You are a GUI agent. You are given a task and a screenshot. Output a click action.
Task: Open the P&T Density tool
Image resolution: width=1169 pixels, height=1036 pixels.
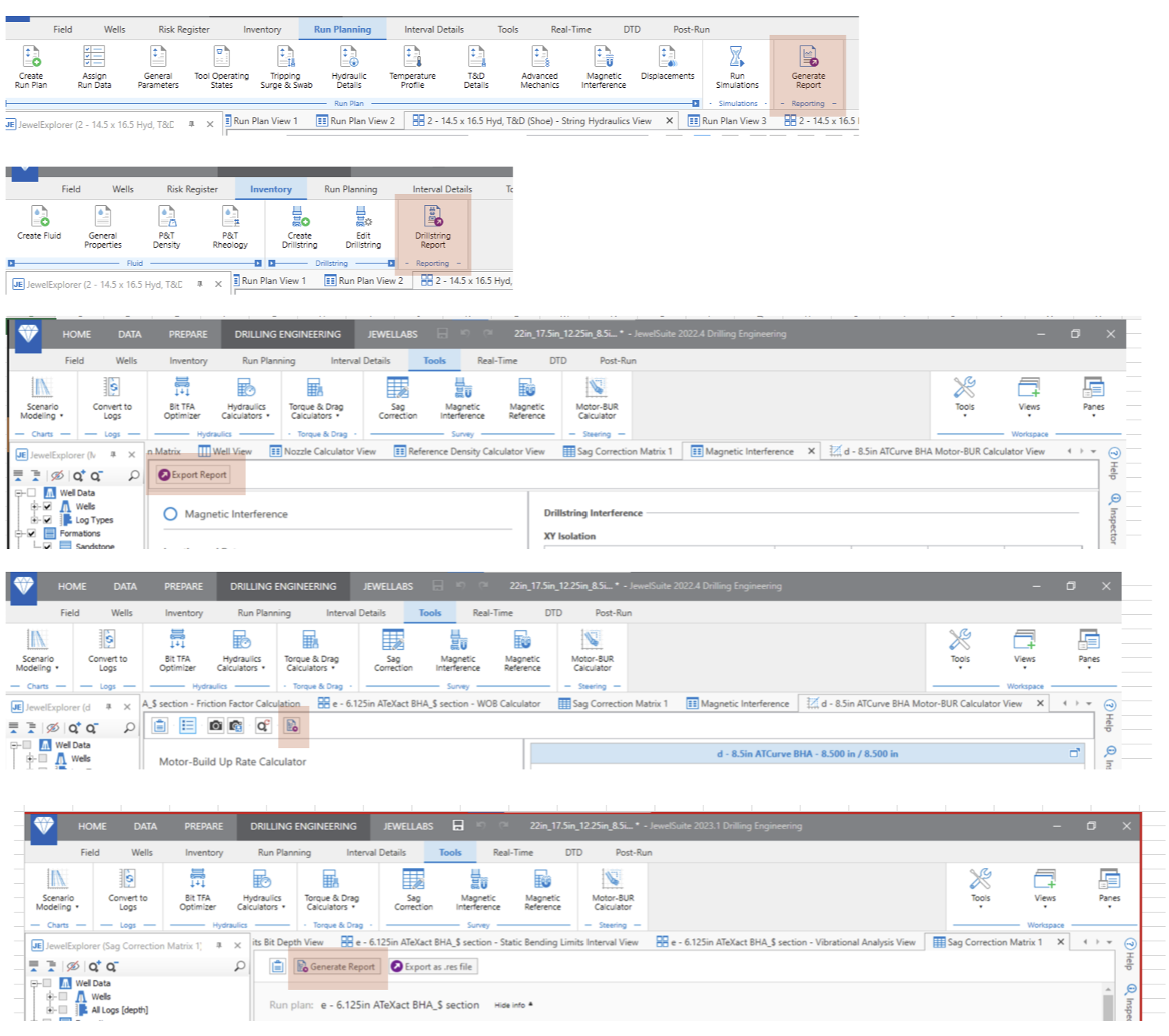coord(167,226)
